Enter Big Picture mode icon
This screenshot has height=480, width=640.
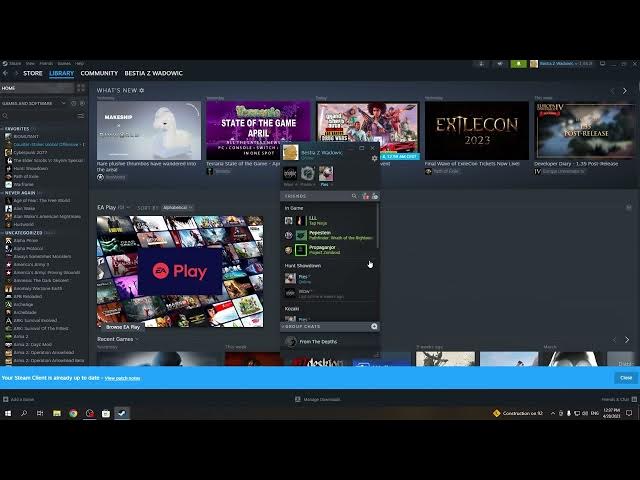602,64
